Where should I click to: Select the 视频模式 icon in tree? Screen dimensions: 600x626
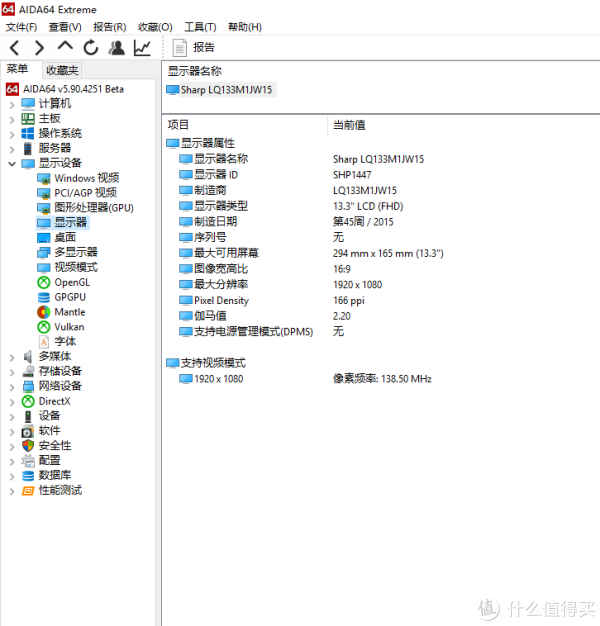44,267
